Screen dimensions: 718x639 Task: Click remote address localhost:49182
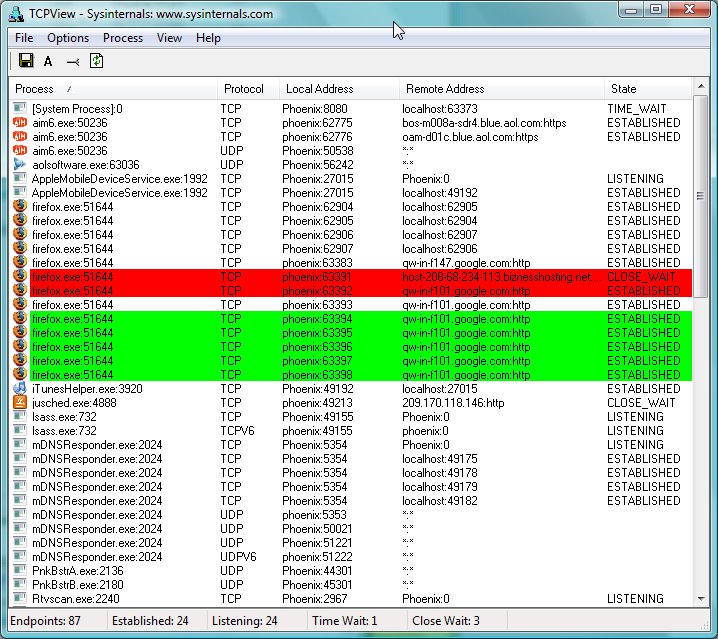[x=440, y=501]
